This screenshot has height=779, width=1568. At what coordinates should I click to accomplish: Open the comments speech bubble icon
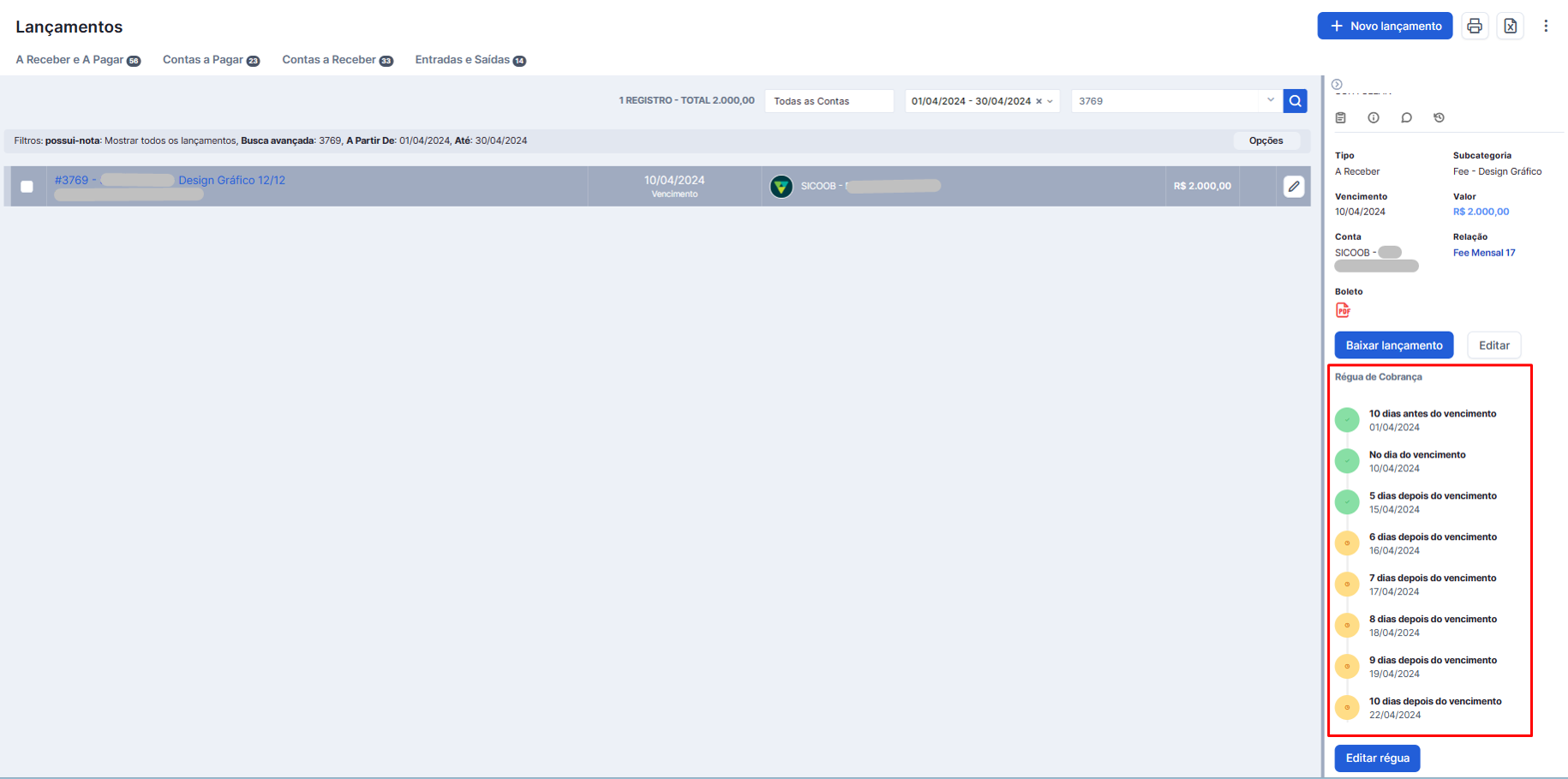pos(1406,117)
